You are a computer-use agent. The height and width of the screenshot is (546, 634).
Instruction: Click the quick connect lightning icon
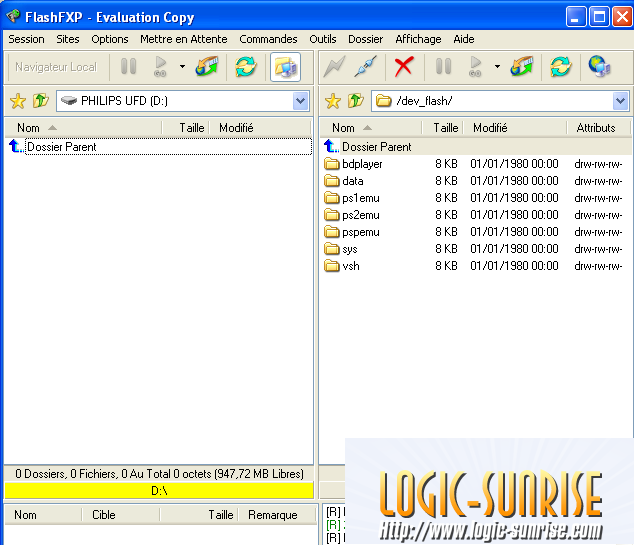(x=334, y=66)
